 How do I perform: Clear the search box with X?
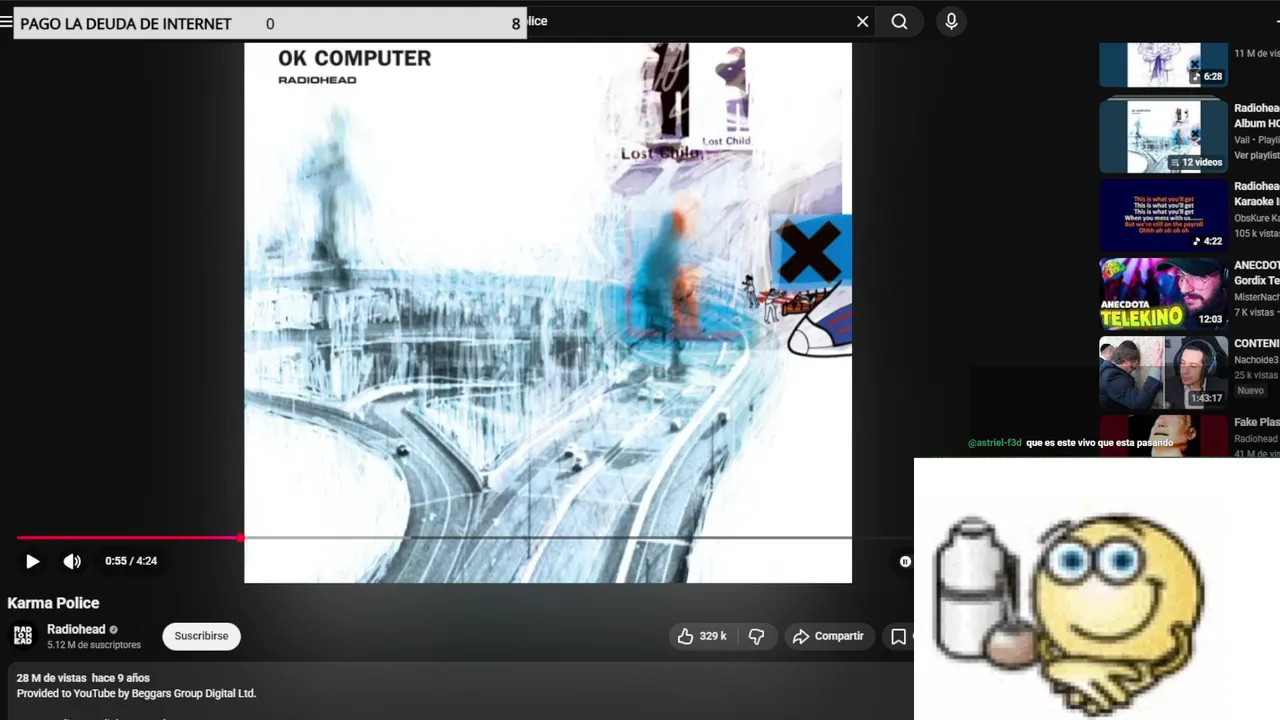pos(862,21)
